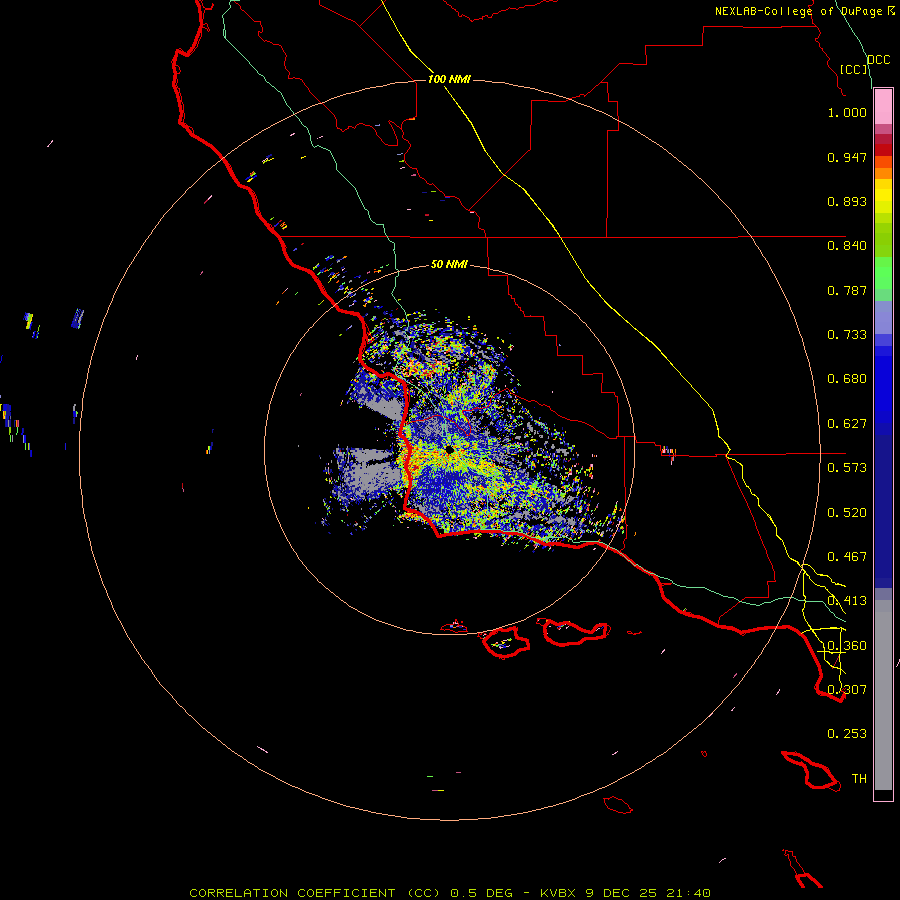Click the CORRELATION COEFFICIENT (CC) caption text

(x=315, y=893)
